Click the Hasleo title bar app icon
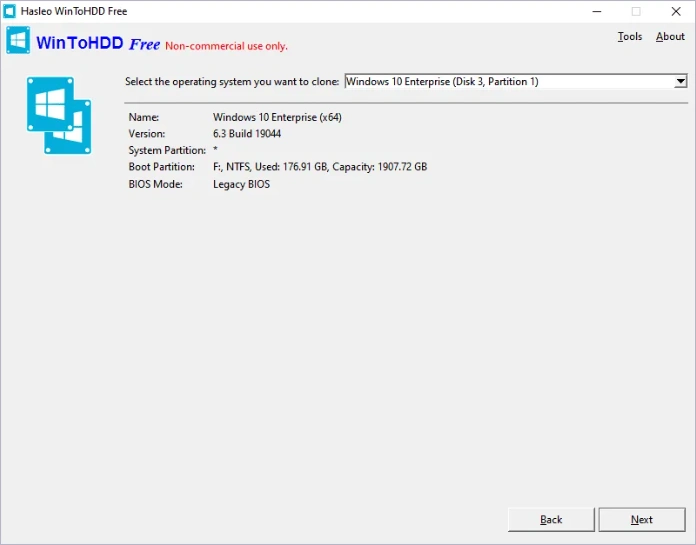The width and height of the screenshot is (696, 545). point(9,11)
